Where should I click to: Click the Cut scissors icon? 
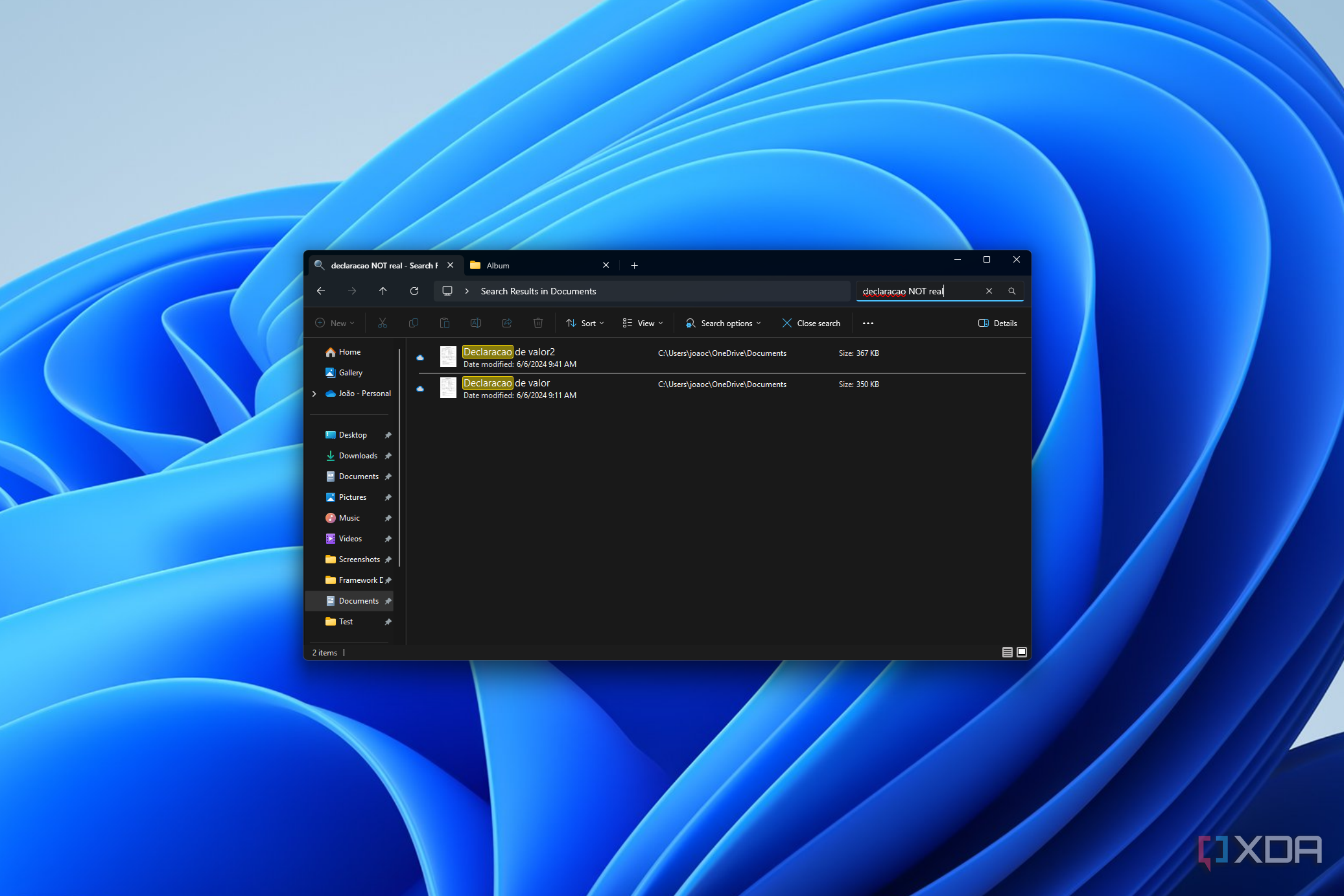point(383,323)
